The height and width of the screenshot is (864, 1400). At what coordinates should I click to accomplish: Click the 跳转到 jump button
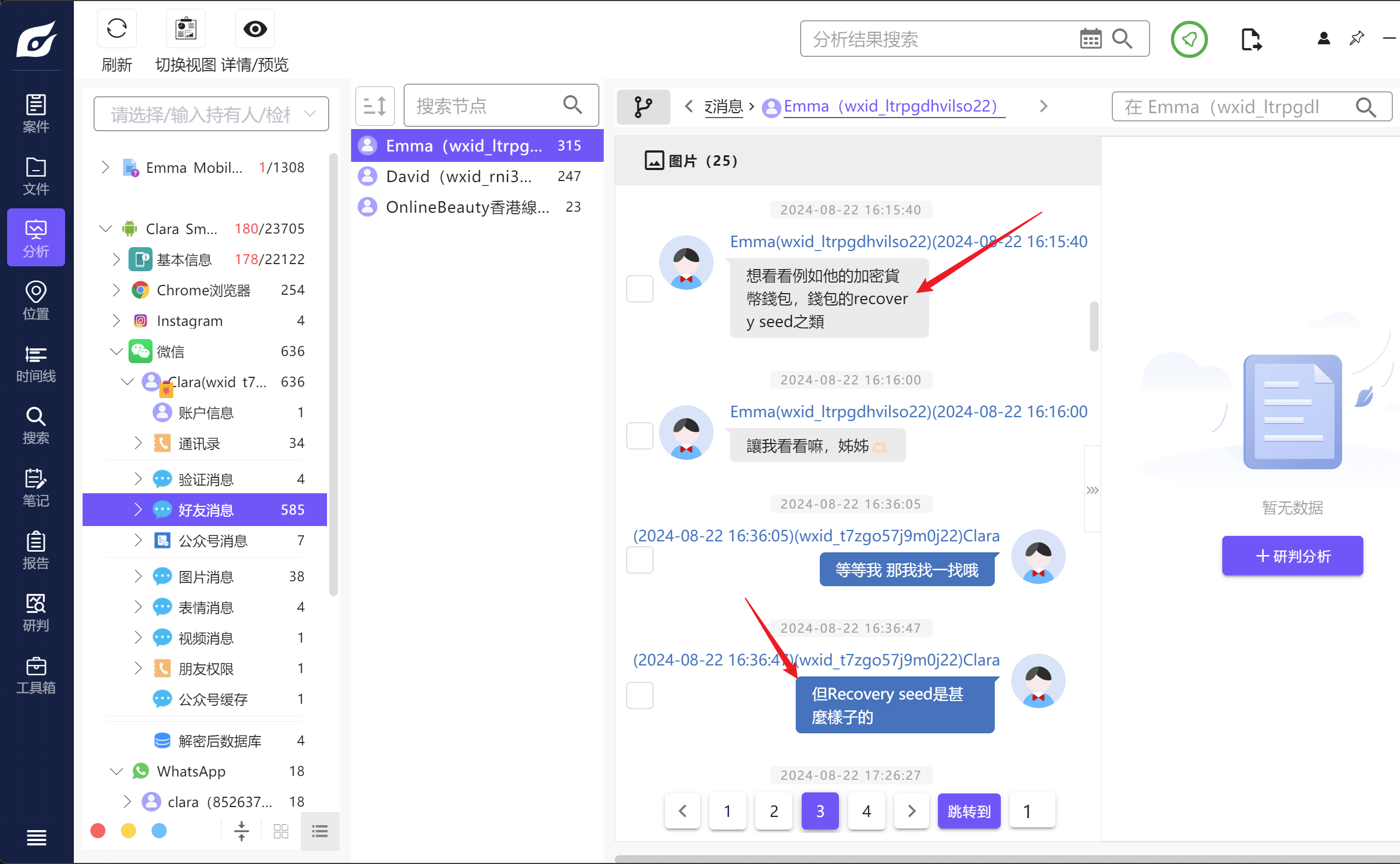[969, 811]
